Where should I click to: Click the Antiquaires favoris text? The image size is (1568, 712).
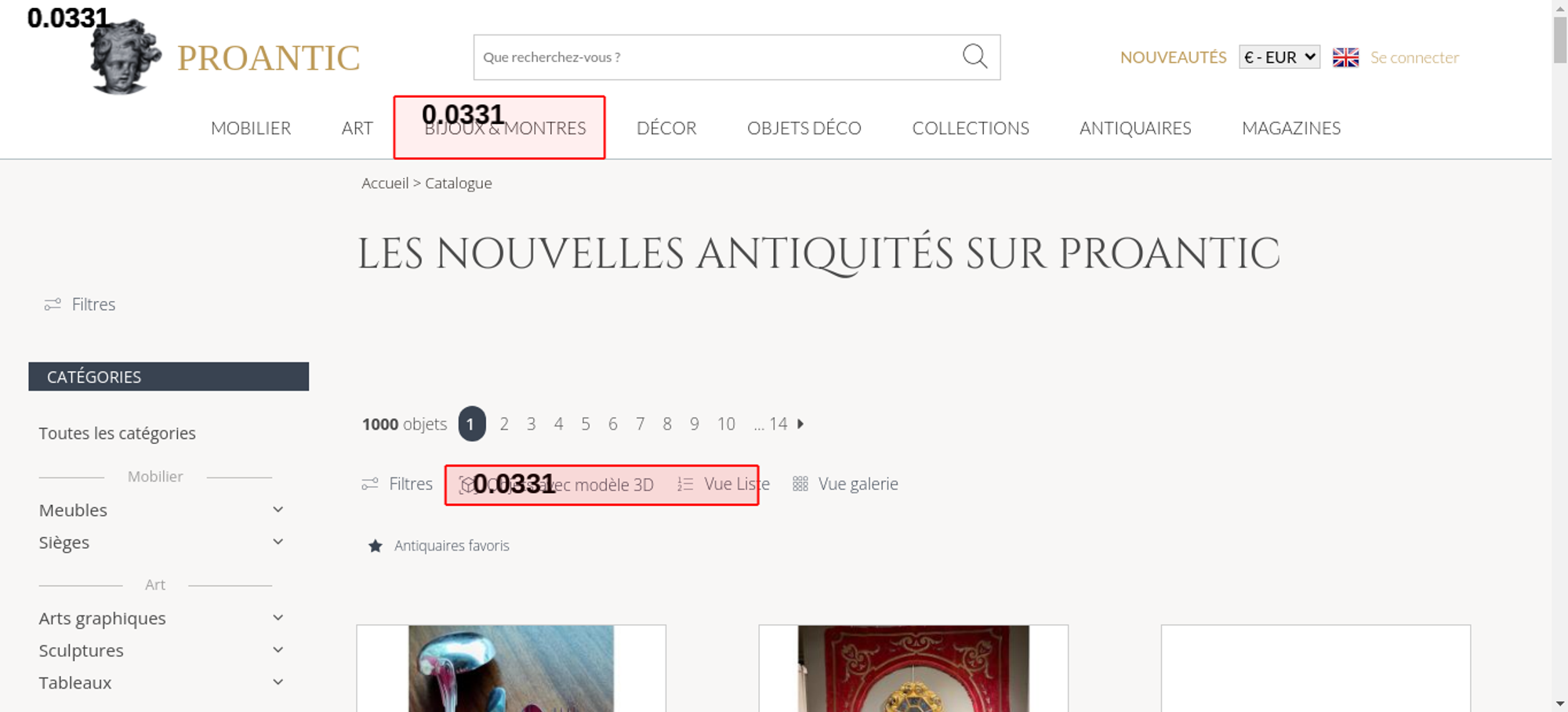point(452,546)
